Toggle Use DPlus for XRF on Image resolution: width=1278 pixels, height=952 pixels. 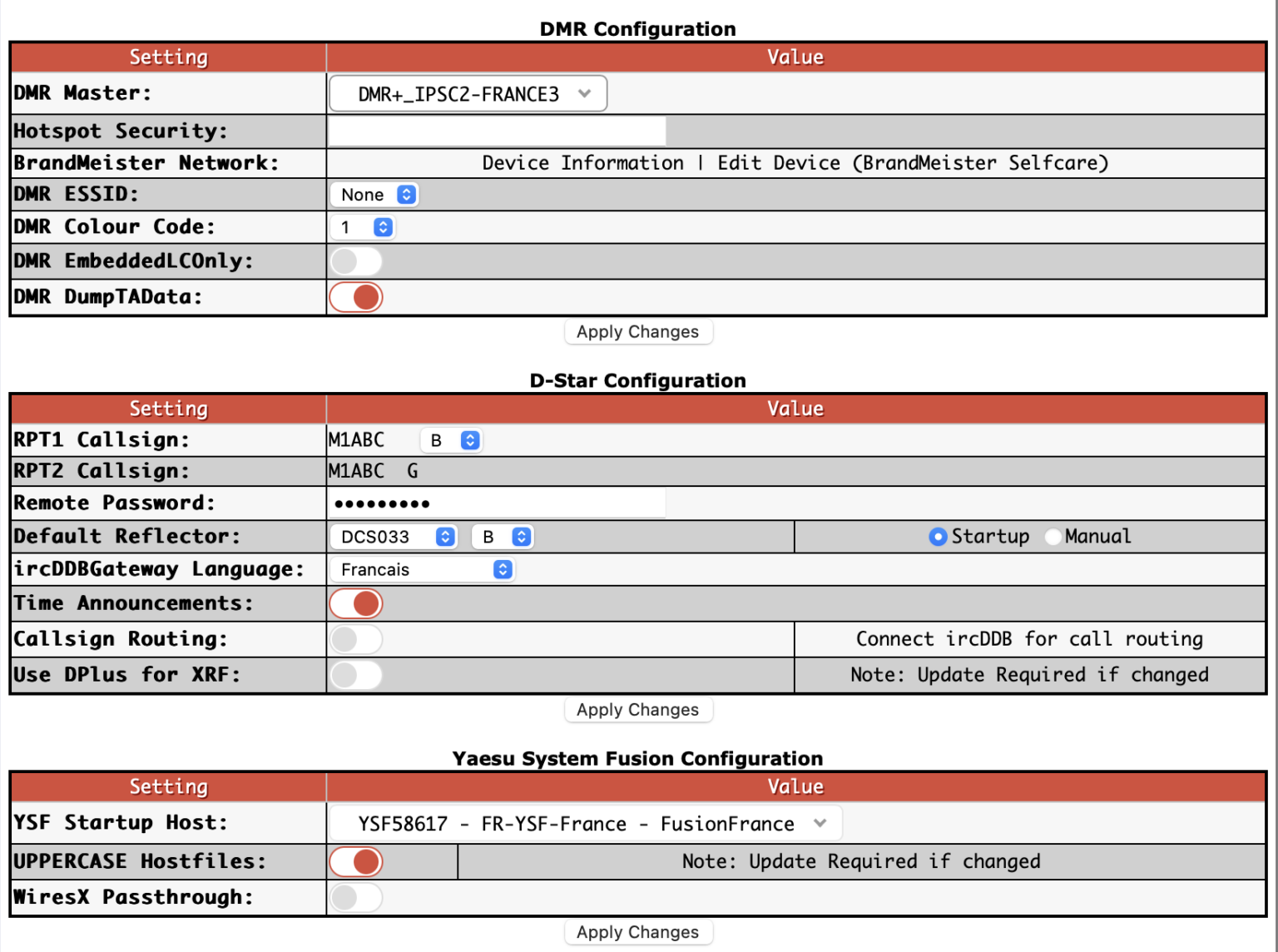click(x=356, y=675)
